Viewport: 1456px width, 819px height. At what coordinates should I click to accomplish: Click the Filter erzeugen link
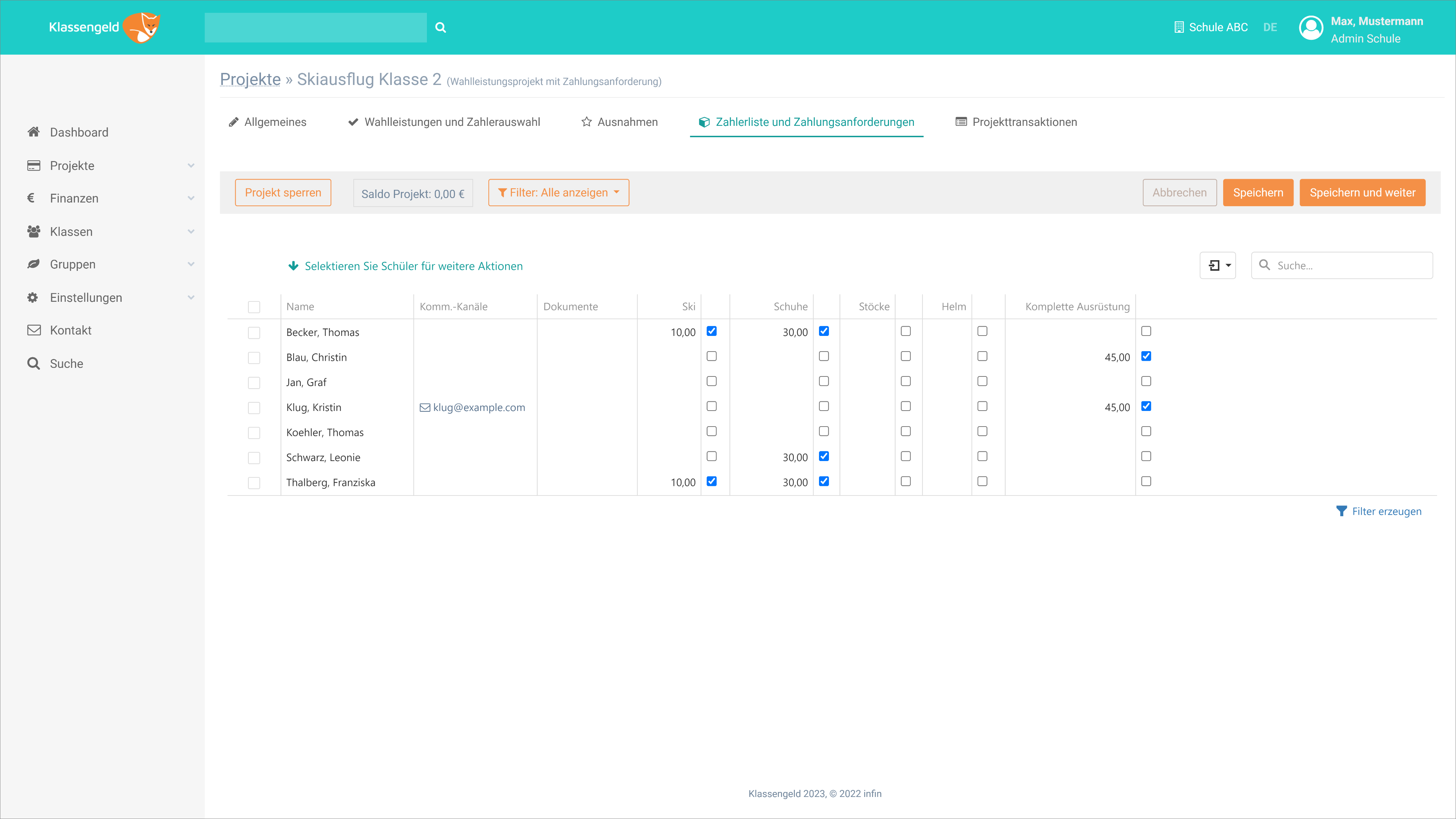1379,511
